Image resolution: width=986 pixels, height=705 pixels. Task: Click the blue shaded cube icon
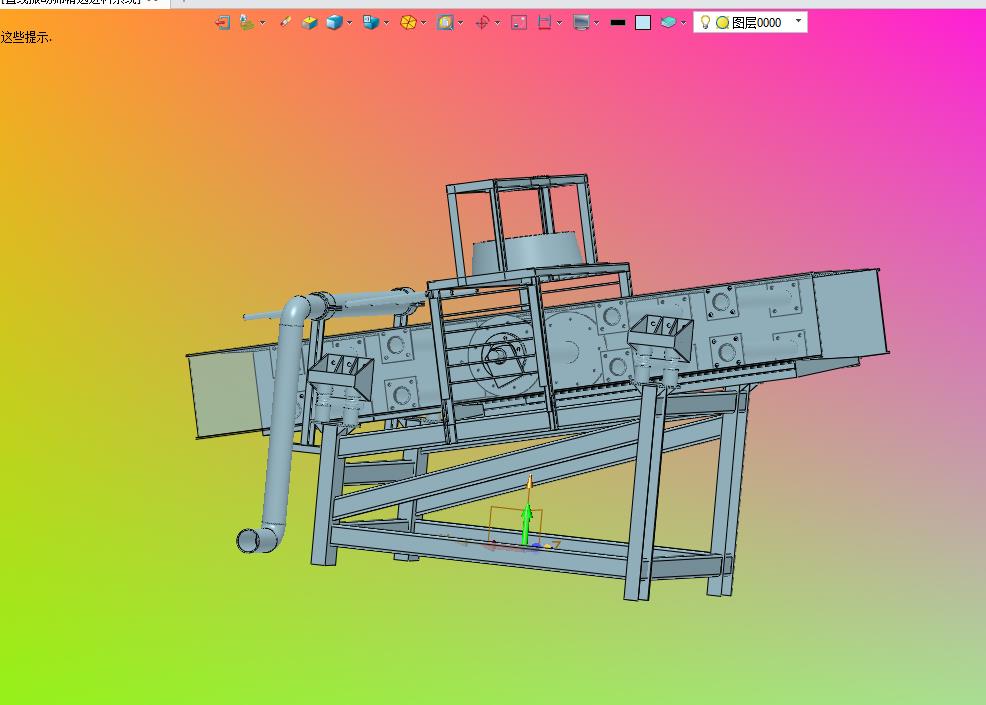coord(334,23)
